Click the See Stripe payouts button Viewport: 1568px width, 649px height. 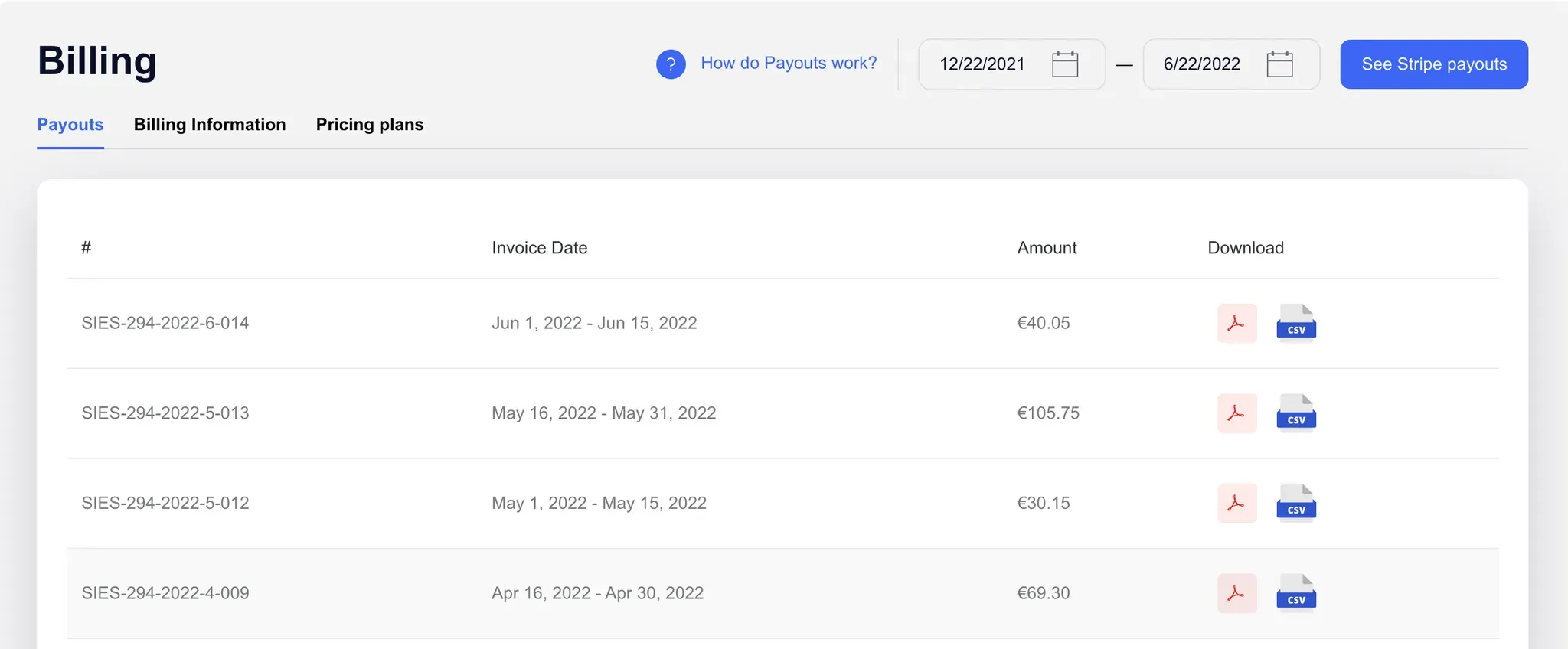click(x=1434, y=64)
